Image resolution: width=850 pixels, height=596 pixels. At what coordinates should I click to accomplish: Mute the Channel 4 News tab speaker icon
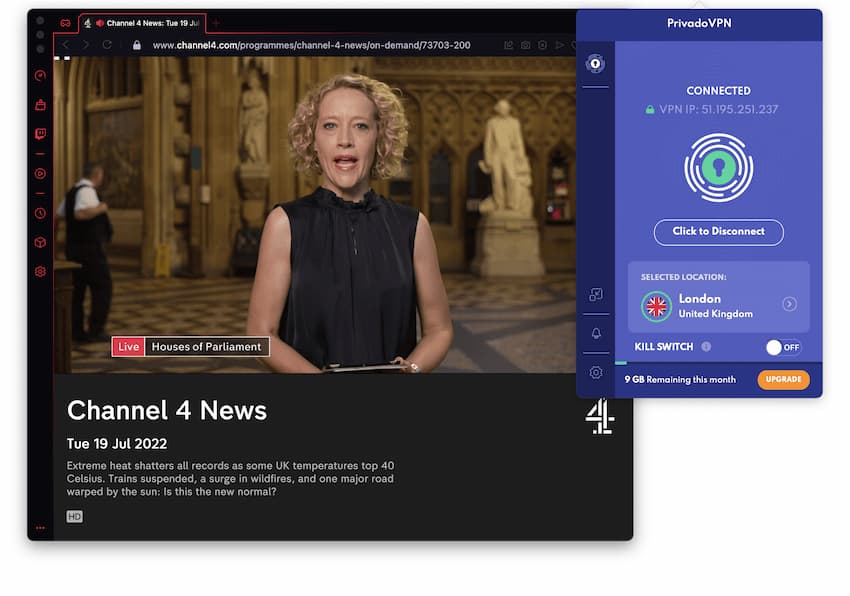pyautogui.click(x=100, y=23)
